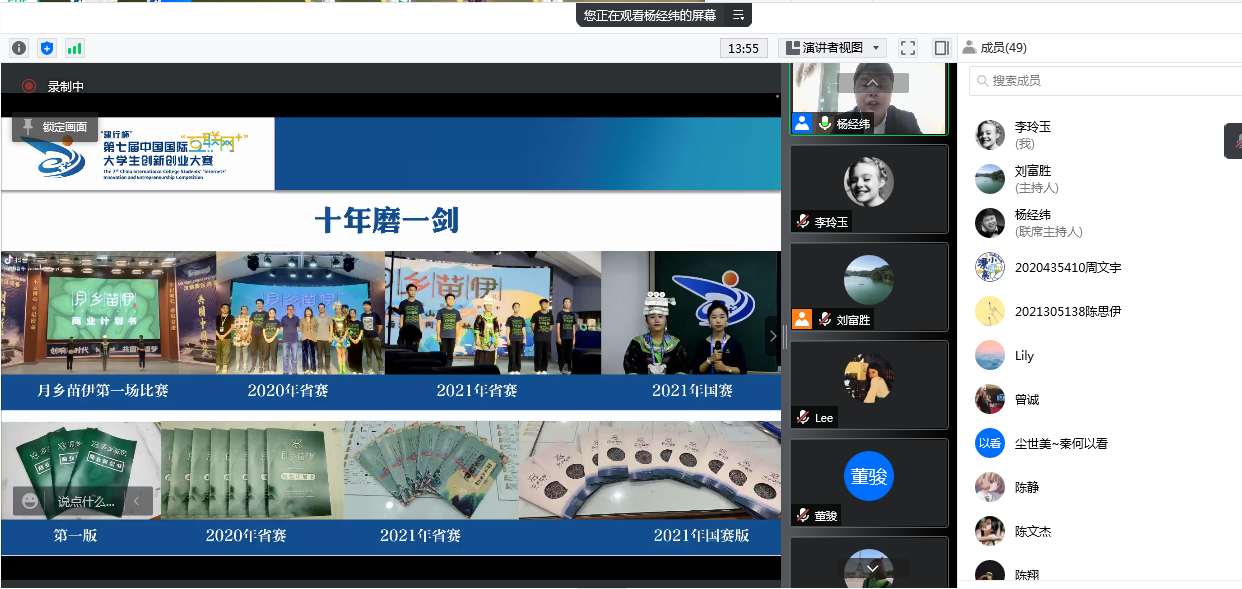Select member 2020435410周文宇
Screen dimensions: 1242x589
(x=1100, y=267)
